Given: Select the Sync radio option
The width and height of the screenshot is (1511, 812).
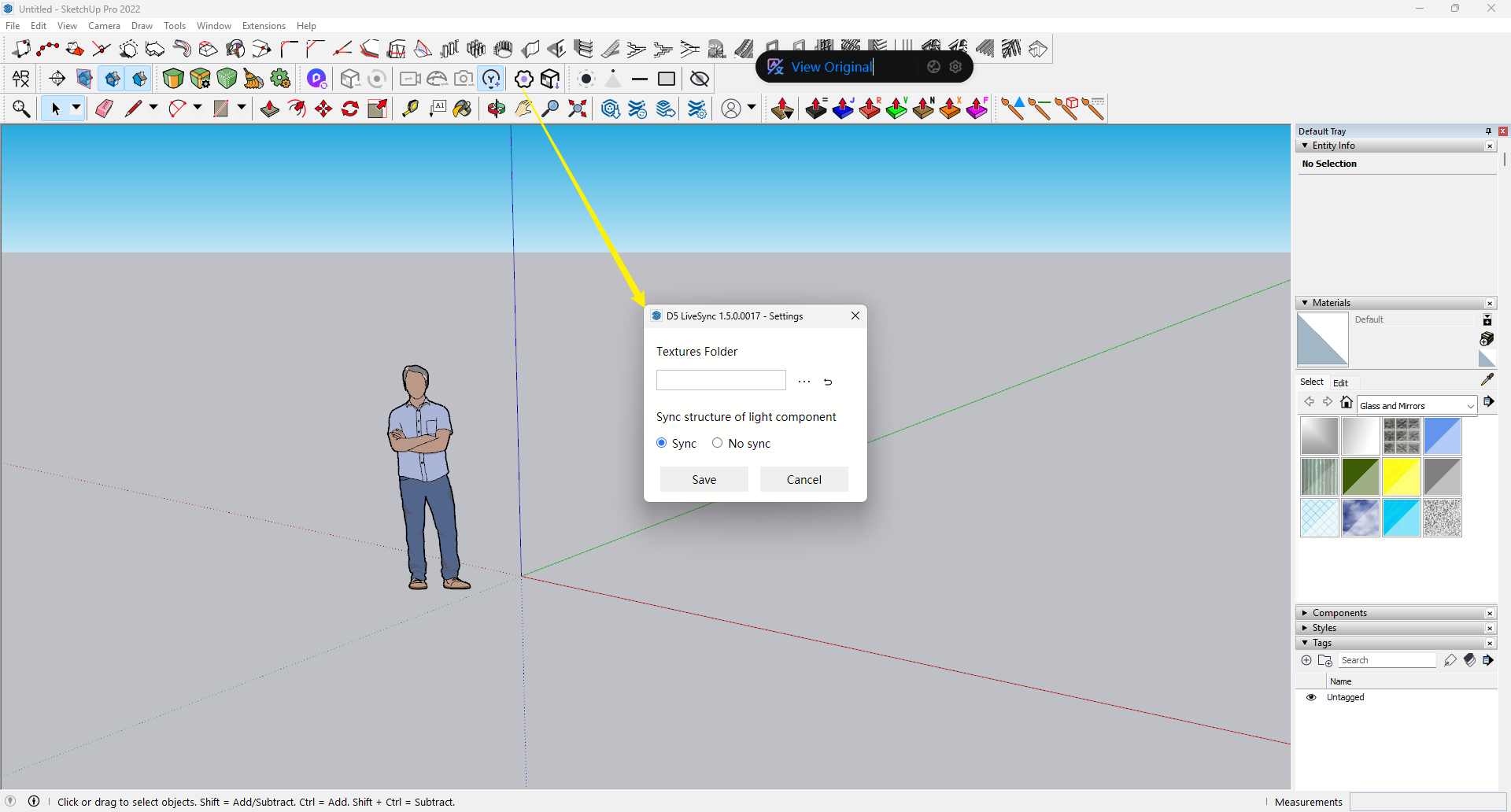Looking at the screenshot, I should (x=662, y=443).
